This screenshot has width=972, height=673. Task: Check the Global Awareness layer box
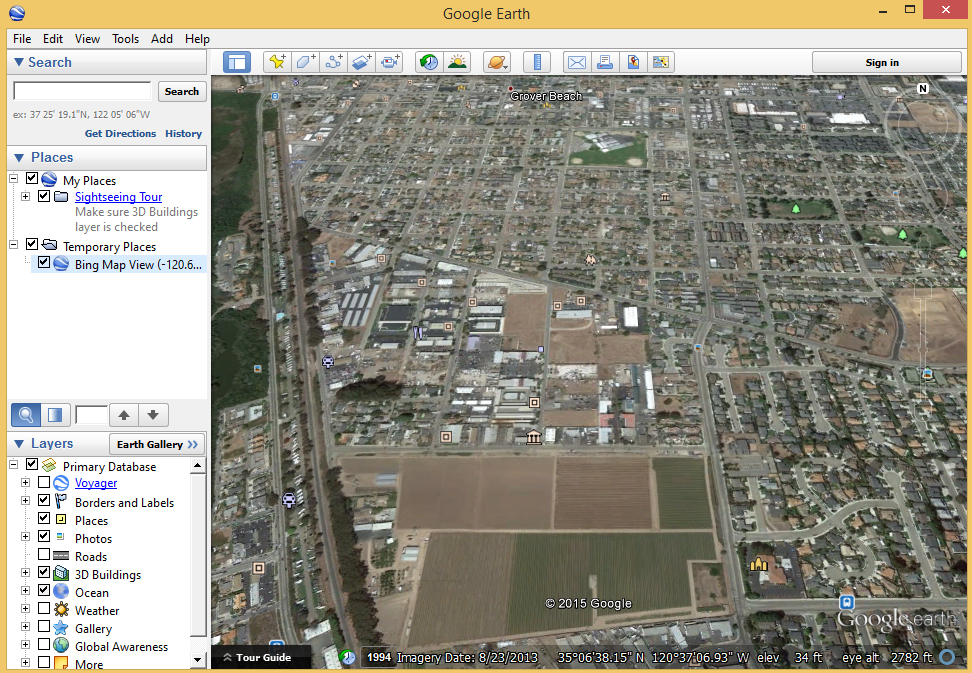(44, 644)
